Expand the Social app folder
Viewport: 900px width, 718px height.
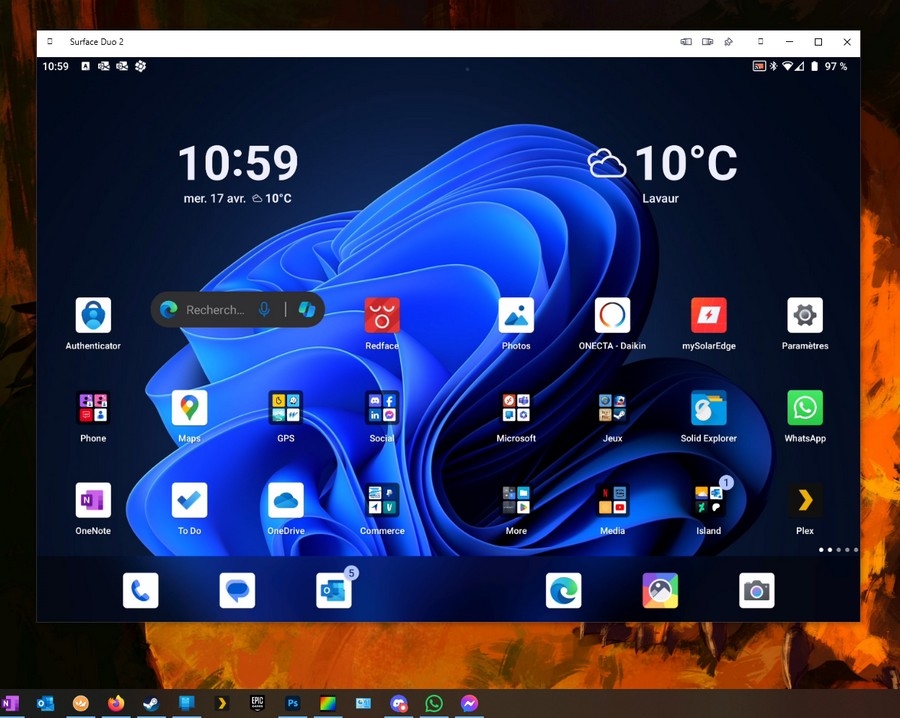click(x=382, y=408)
